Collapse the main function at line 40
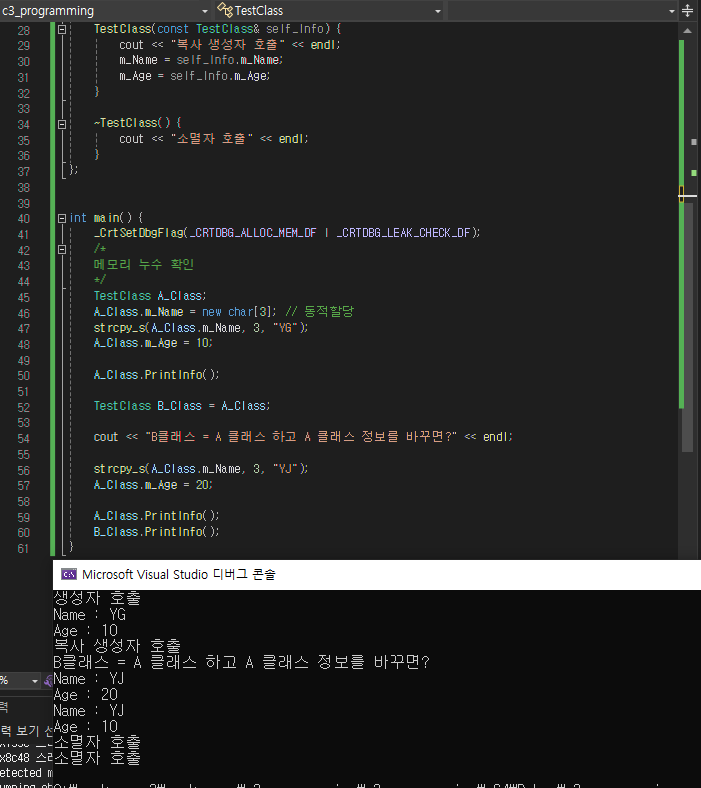This screenshot has width=701, height=788. [62, 218]
